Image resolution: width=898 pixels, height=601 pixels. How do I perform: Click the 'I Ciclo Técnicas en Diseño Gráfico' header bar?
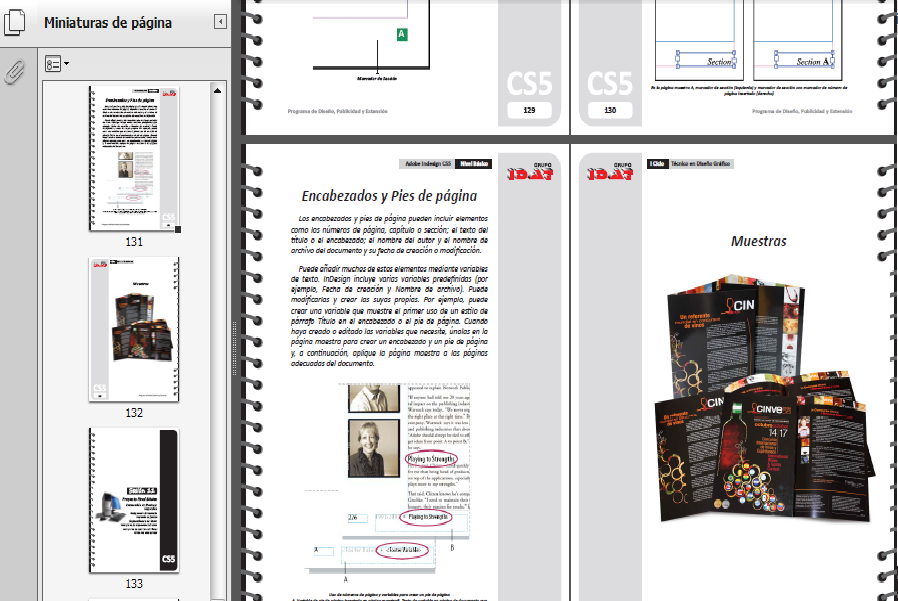[688, 165]
